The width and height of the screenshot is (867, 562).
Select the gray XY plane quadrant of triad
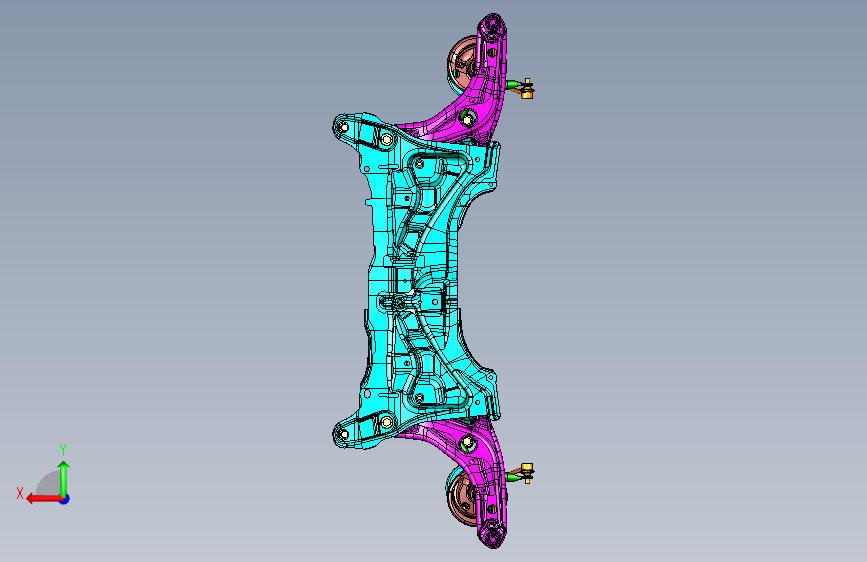pyautogui.click(x=49, y=484)
